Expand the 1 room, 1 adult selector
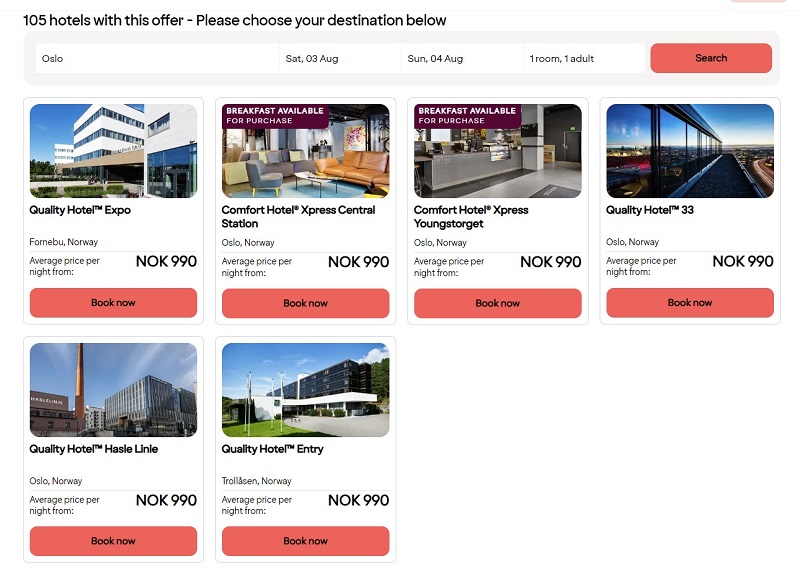This screenshot has height=574, width=800. pos(584,58)
